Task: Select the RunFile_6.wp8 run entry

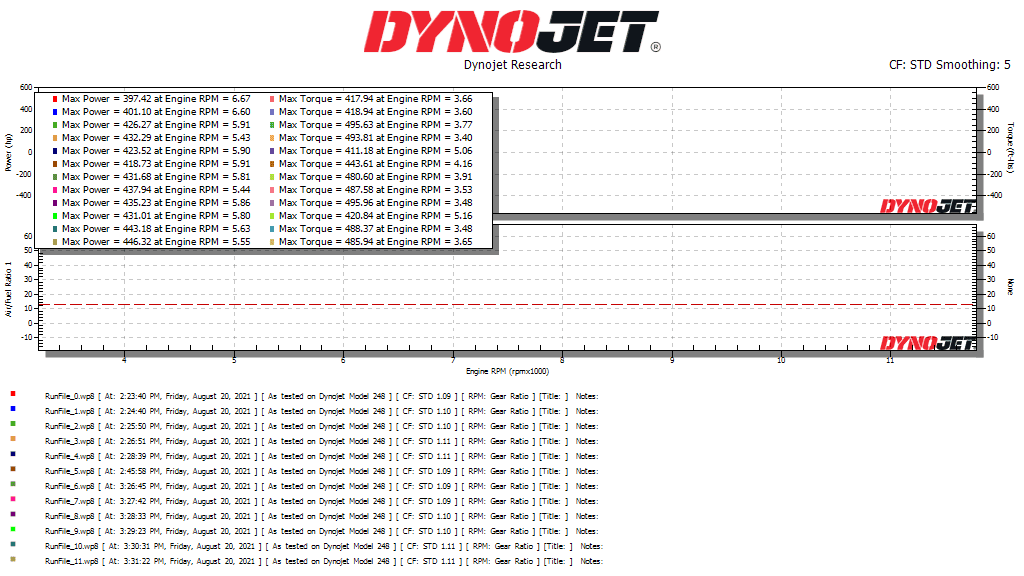Action: [x=321, y=487]
